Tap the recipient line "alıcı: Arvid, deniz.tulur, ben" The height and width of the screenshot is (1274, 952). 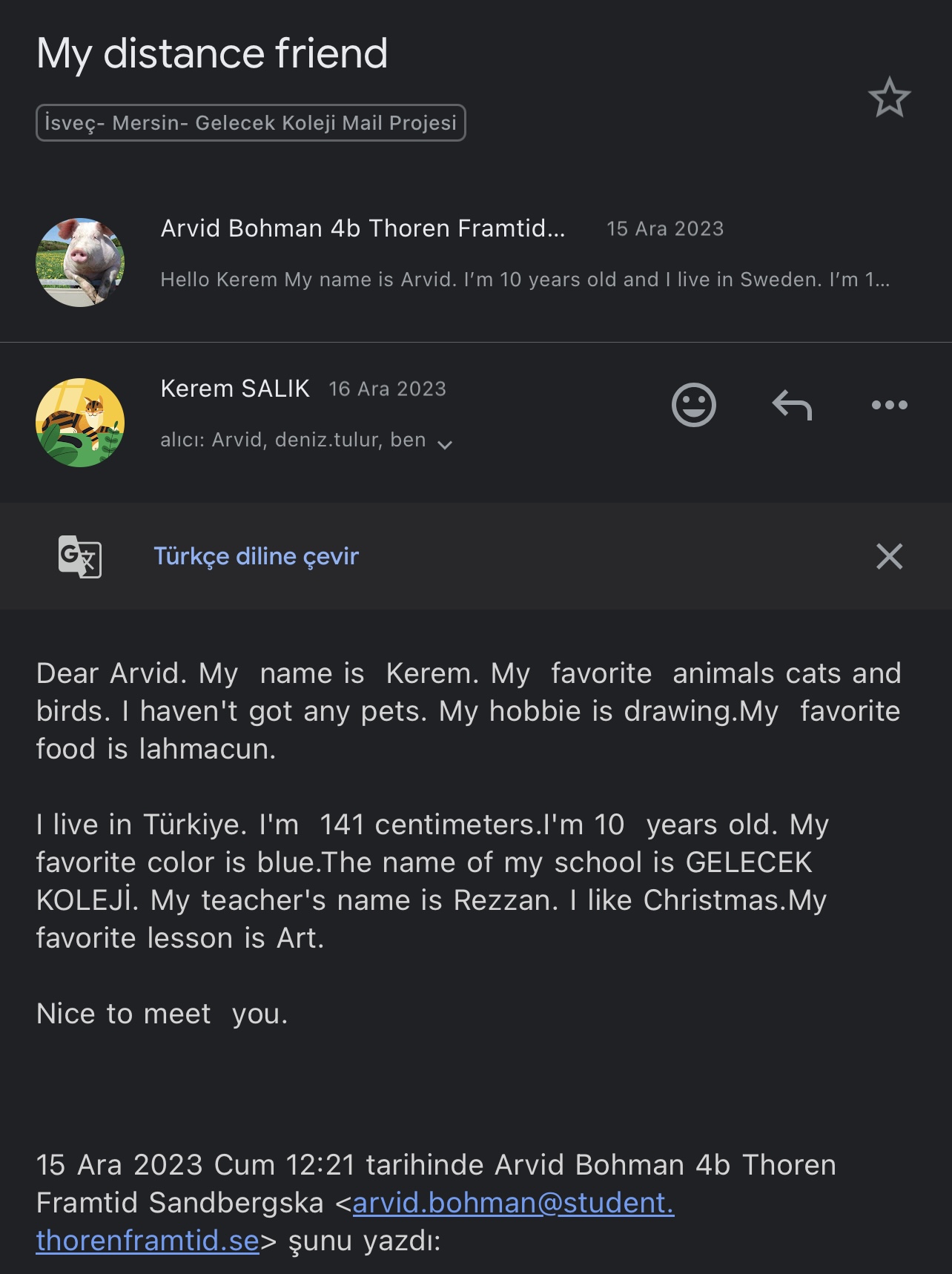coord(293,440)
